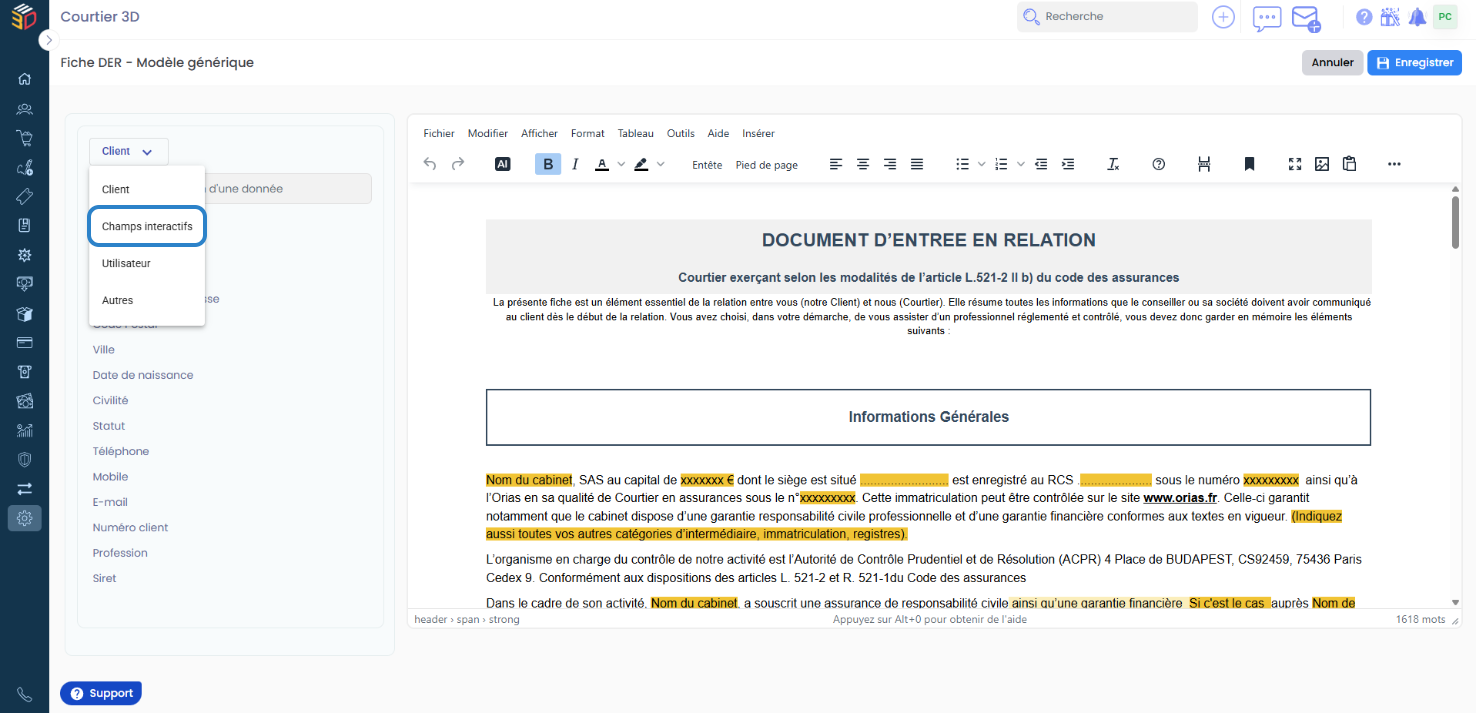Toggle fullscreen editor mode
1476x713 pixels.
tap(1295, 164)
